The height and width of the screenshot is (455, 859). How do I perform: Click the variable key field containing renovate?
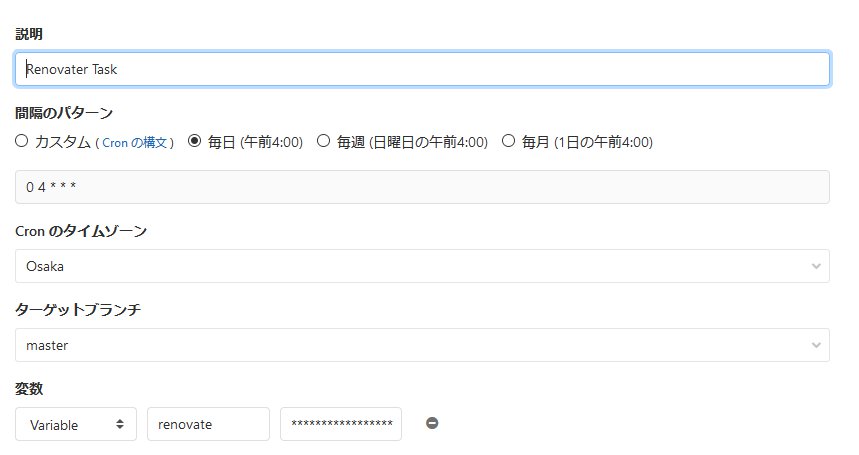208,424
